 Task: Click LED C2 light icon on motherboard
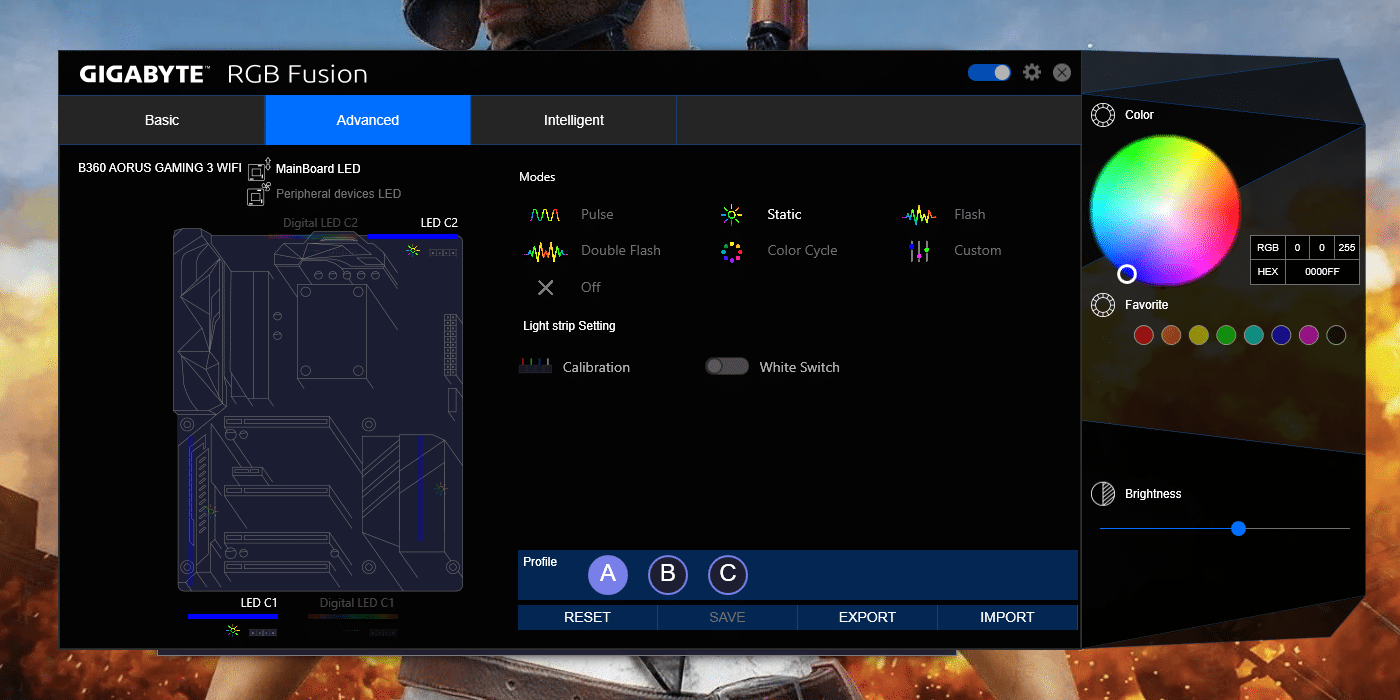click(x=413, y=250)
